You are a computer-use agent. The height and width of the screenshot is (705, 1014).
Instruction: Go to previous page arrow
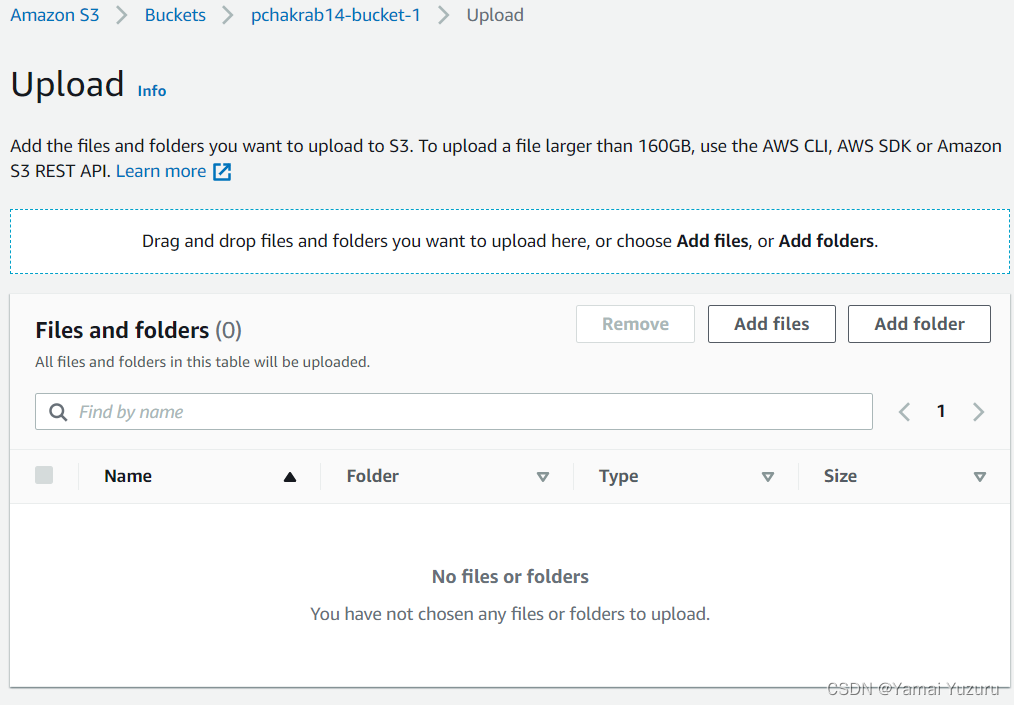[905, 411]
